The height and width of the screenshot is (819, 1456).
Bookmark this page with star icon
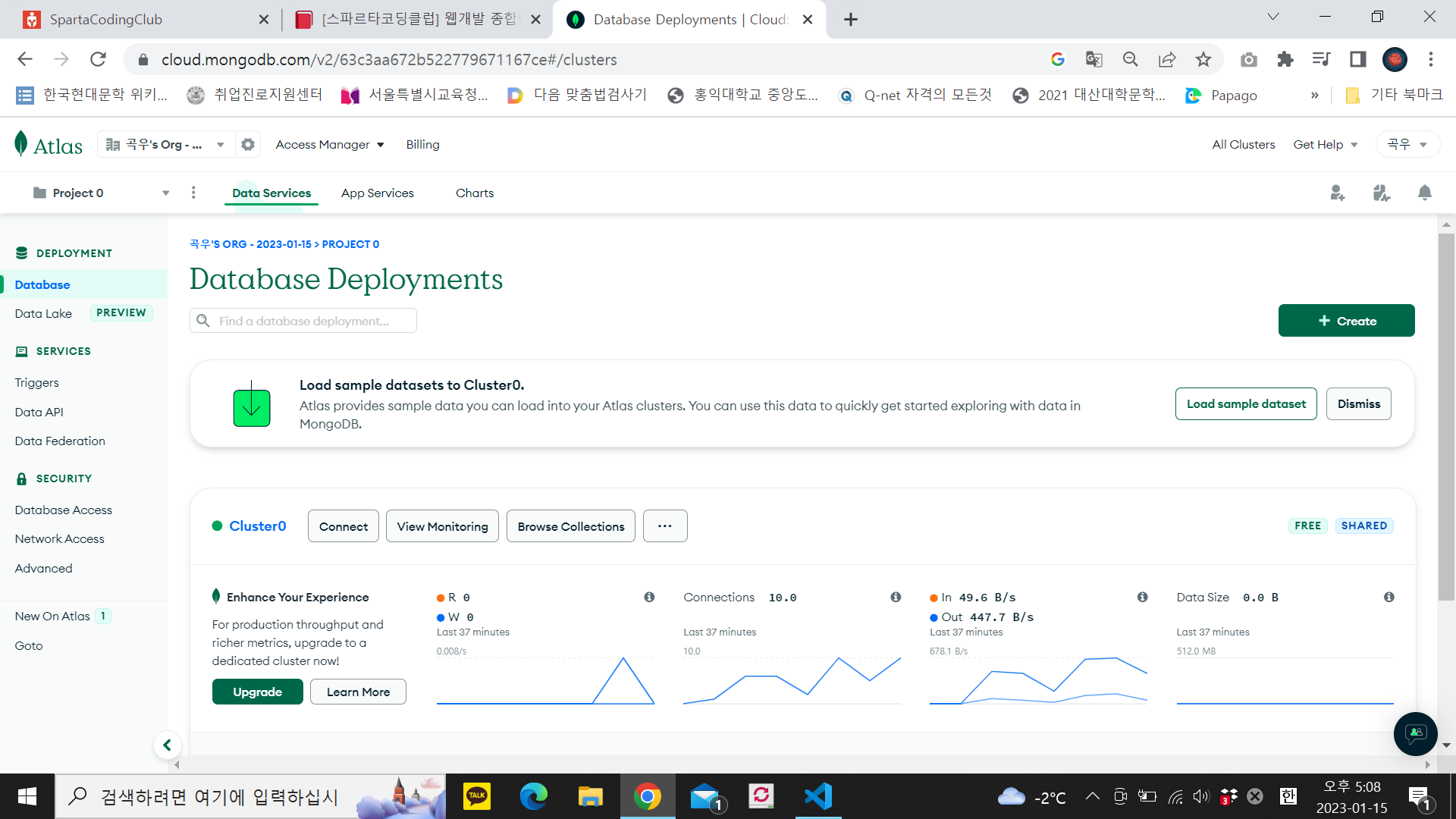point(1203,59)
